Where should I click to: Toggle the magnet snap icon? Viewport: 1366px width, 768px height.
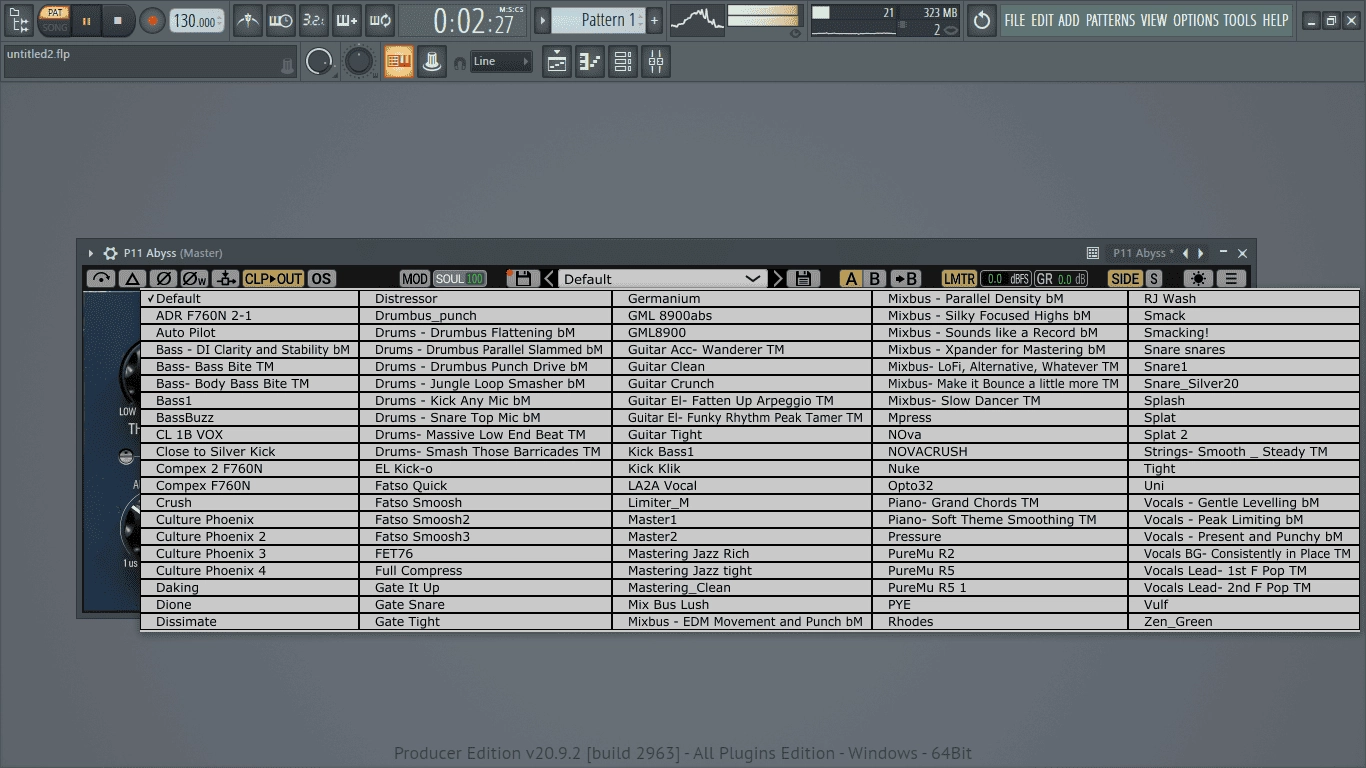point(460,63)
